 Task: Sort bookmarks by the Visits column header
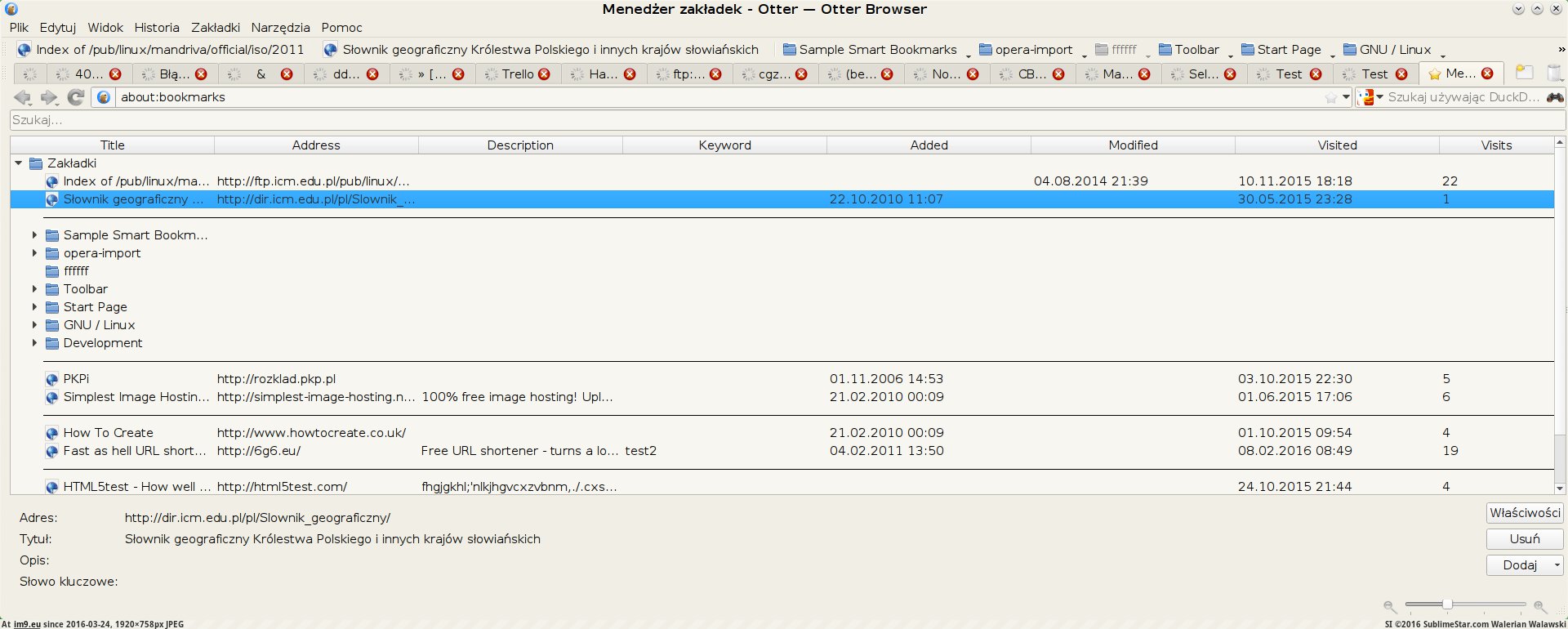[1496, 145]
